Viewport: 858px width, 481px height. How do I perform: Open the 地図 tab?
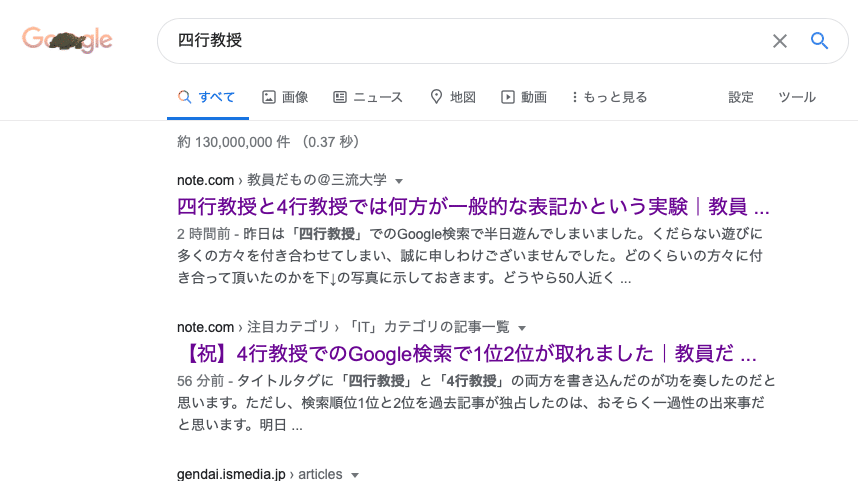click(x=453, y=97)
